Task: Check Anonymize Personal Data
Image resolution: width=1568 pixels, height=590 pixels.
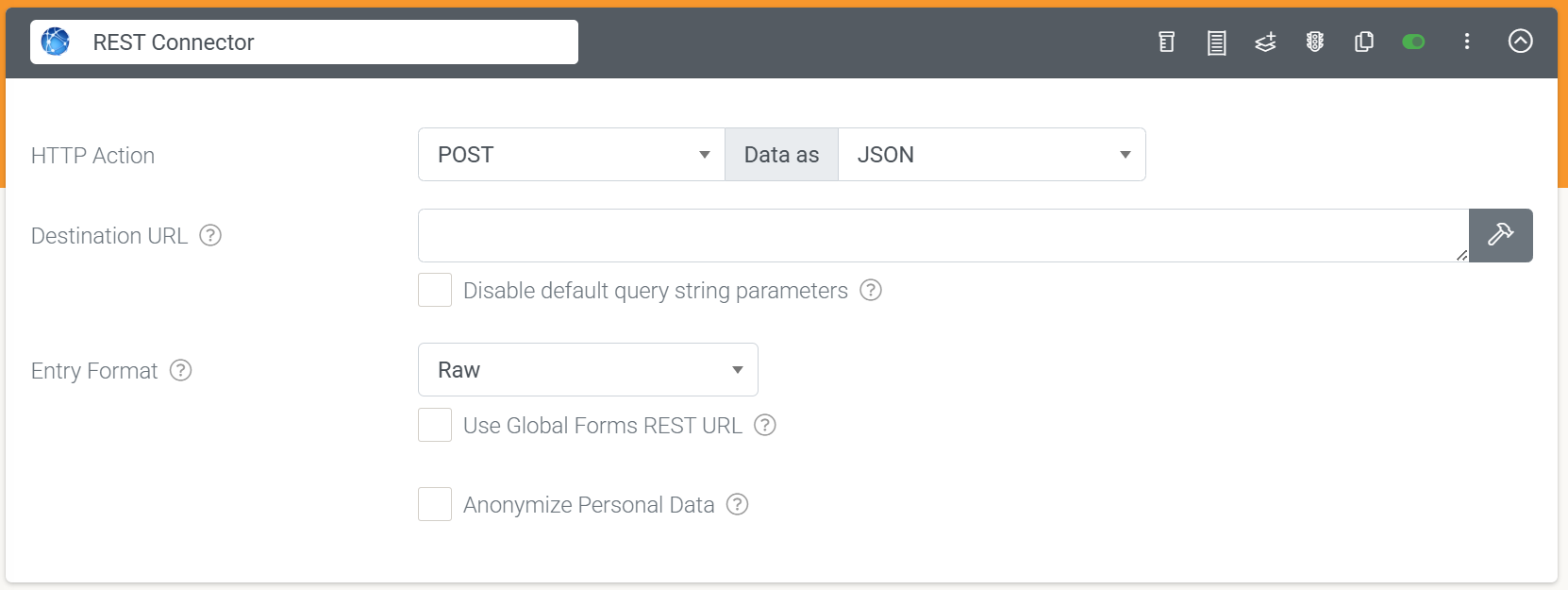Action: tap(435, 504)
